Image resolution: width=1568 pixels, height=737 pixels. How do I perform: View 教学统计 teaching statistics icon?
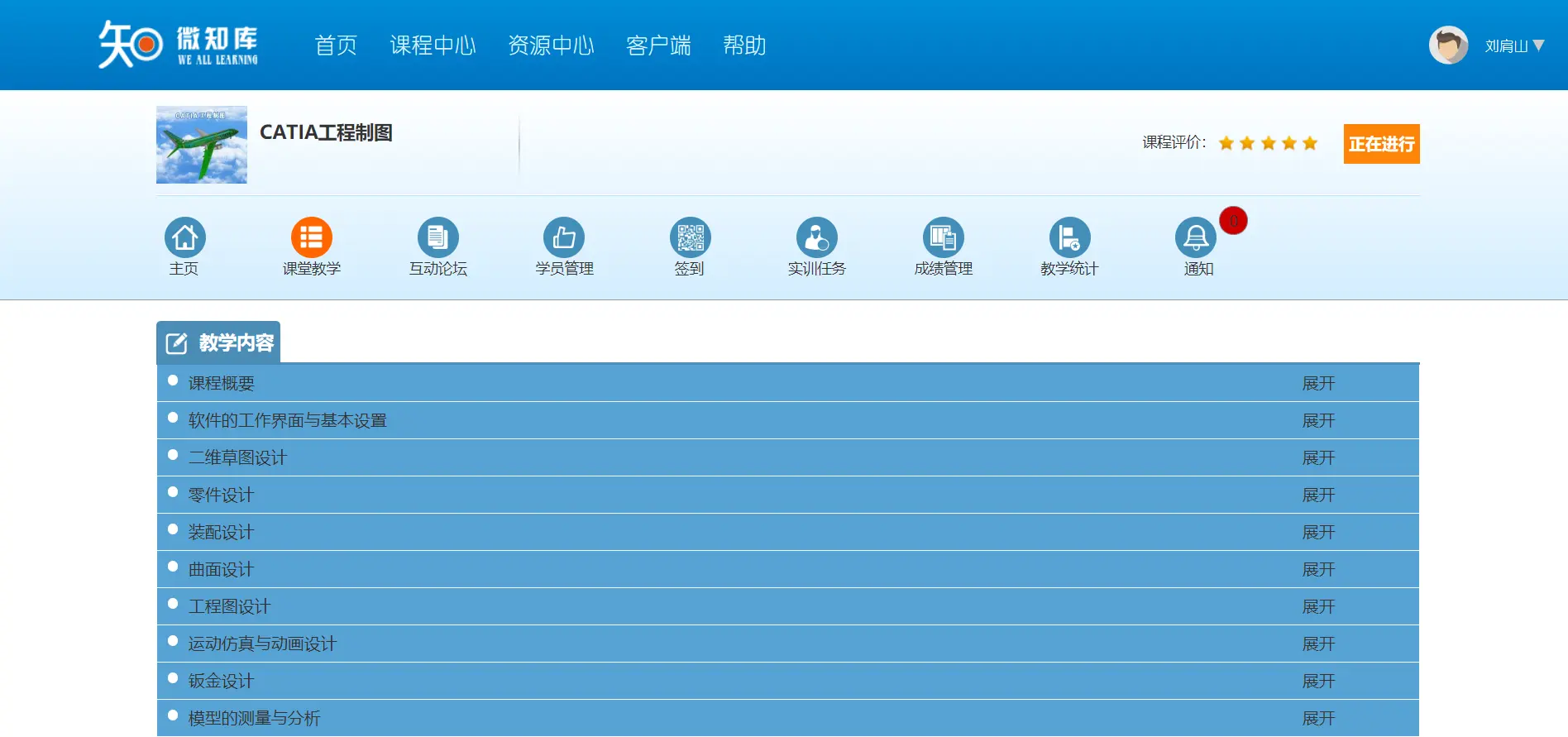tap(1069, 238)
